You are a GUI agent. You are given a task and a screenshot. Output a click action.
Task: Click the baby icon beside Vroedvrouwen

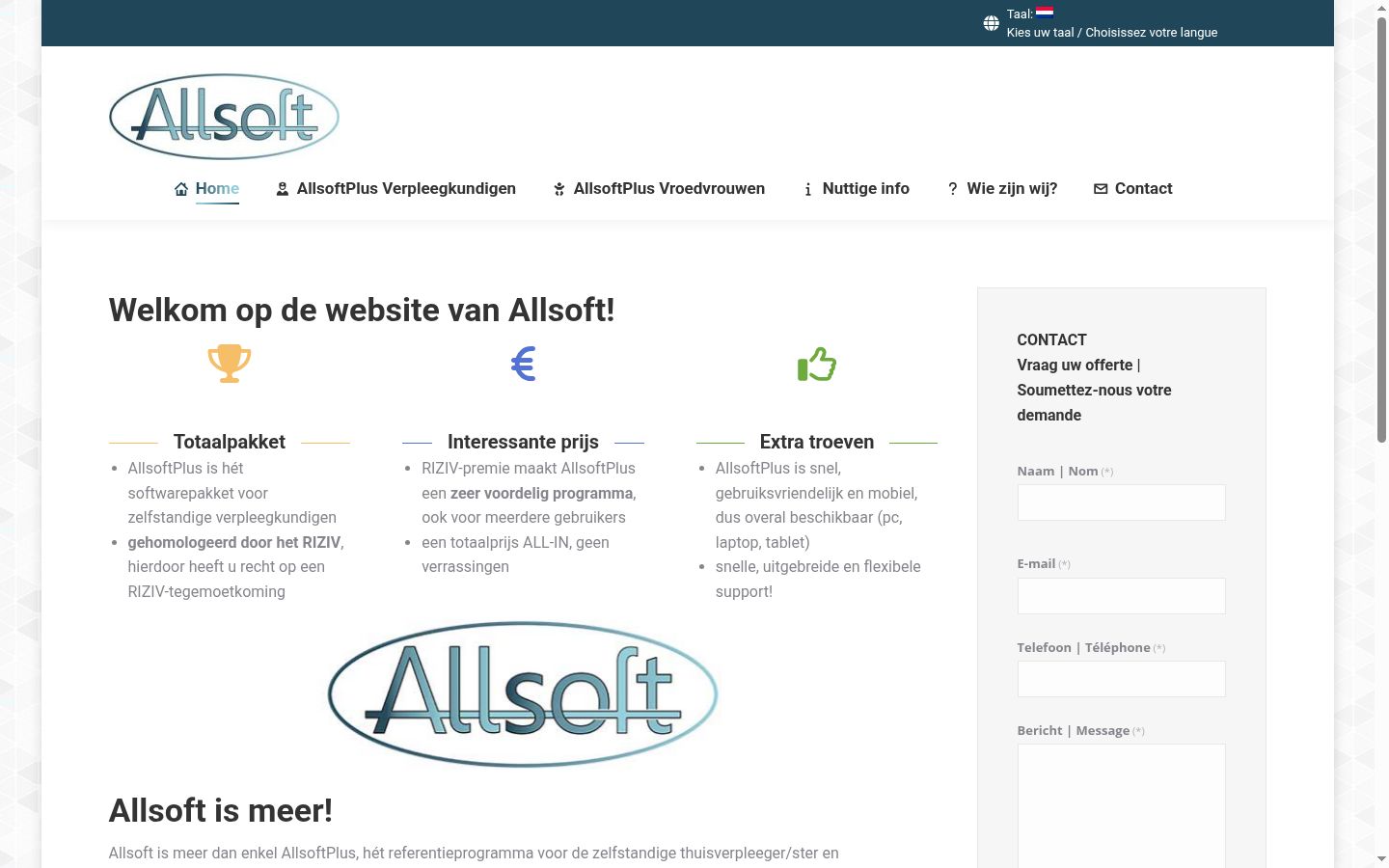[559, 189]
